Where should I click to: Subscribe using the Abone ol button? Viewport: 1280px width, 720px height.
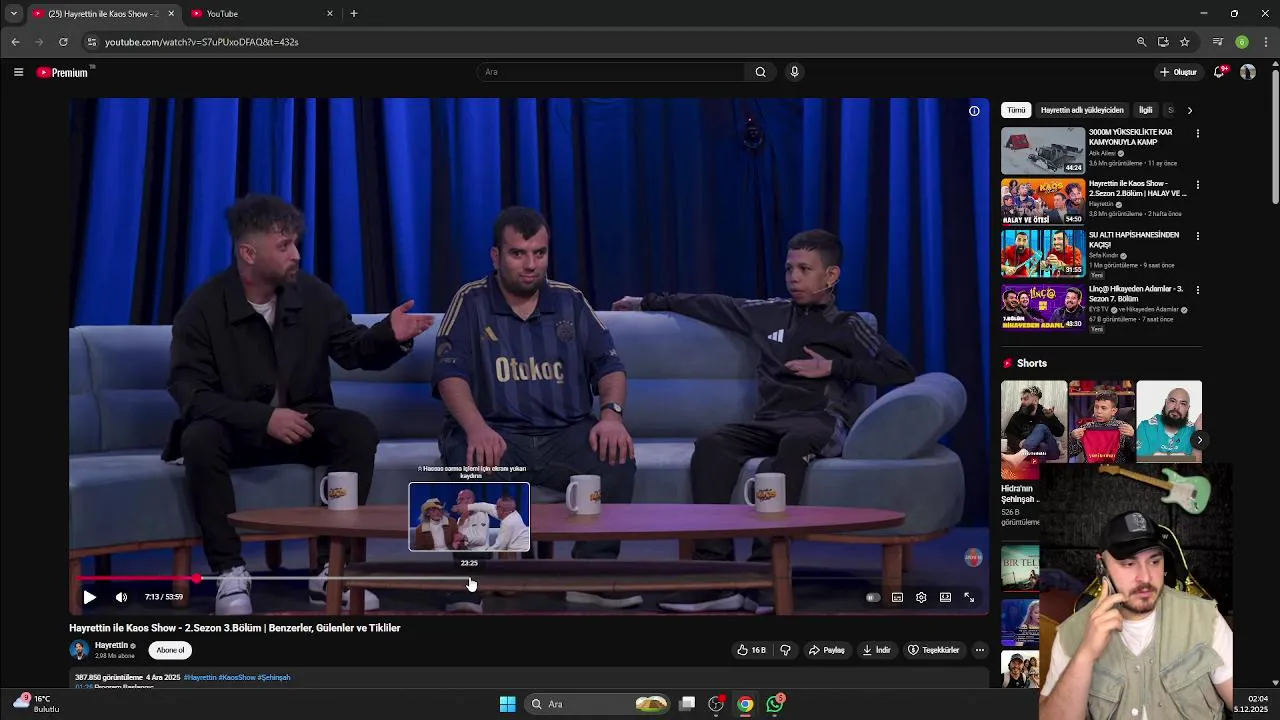170,650
